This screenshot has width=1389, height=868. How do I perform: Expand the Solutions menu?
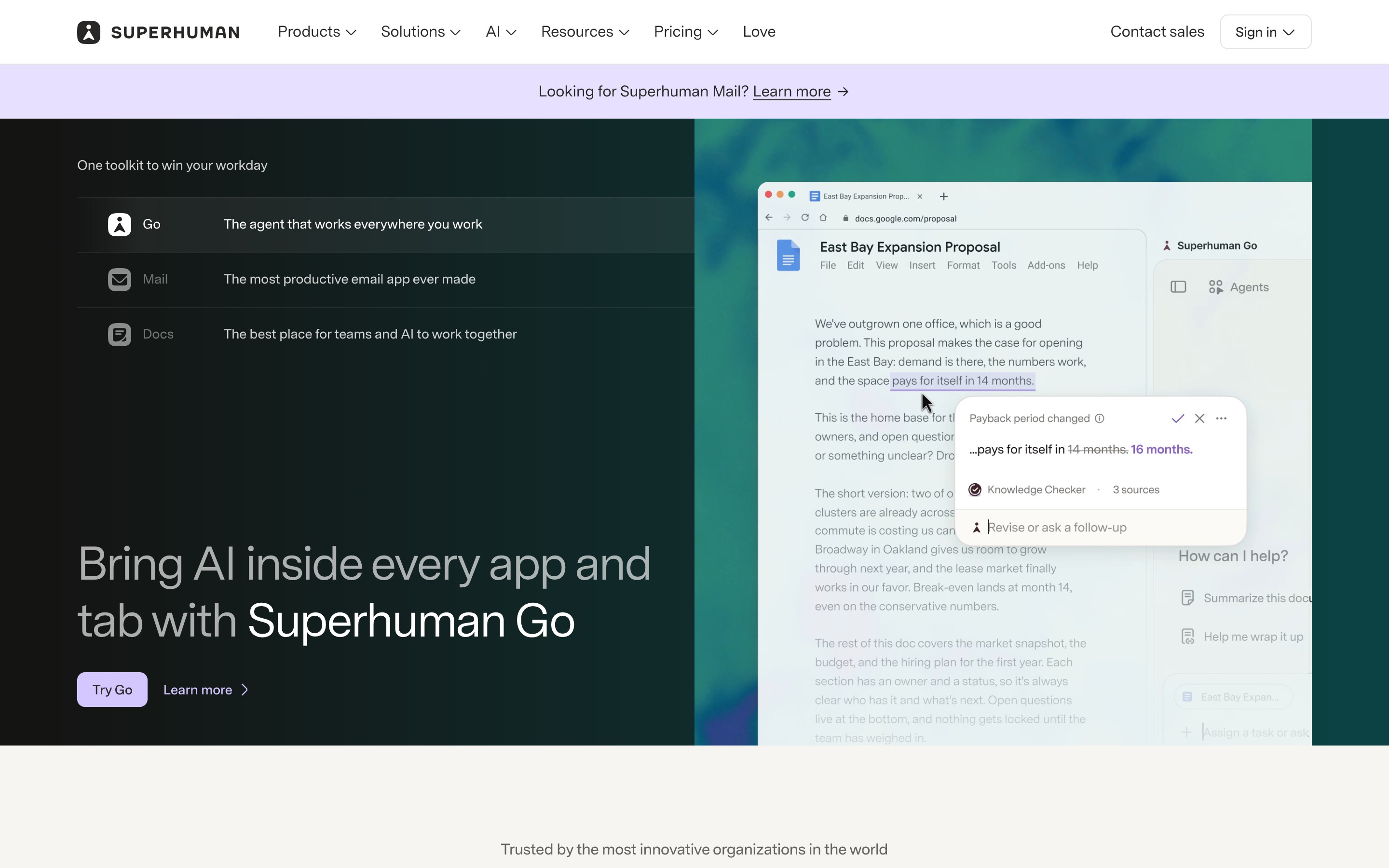click(x=421, y=31)
